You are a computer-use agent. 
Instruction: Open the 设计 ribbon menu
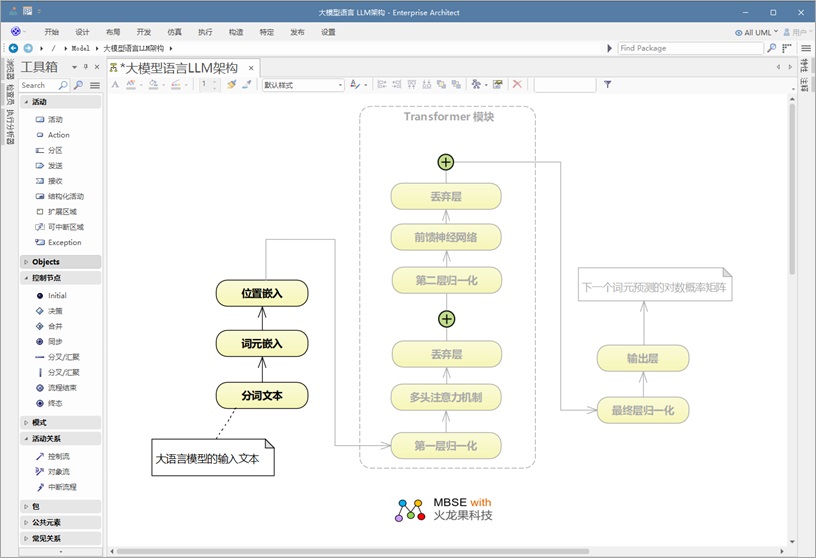82,32
